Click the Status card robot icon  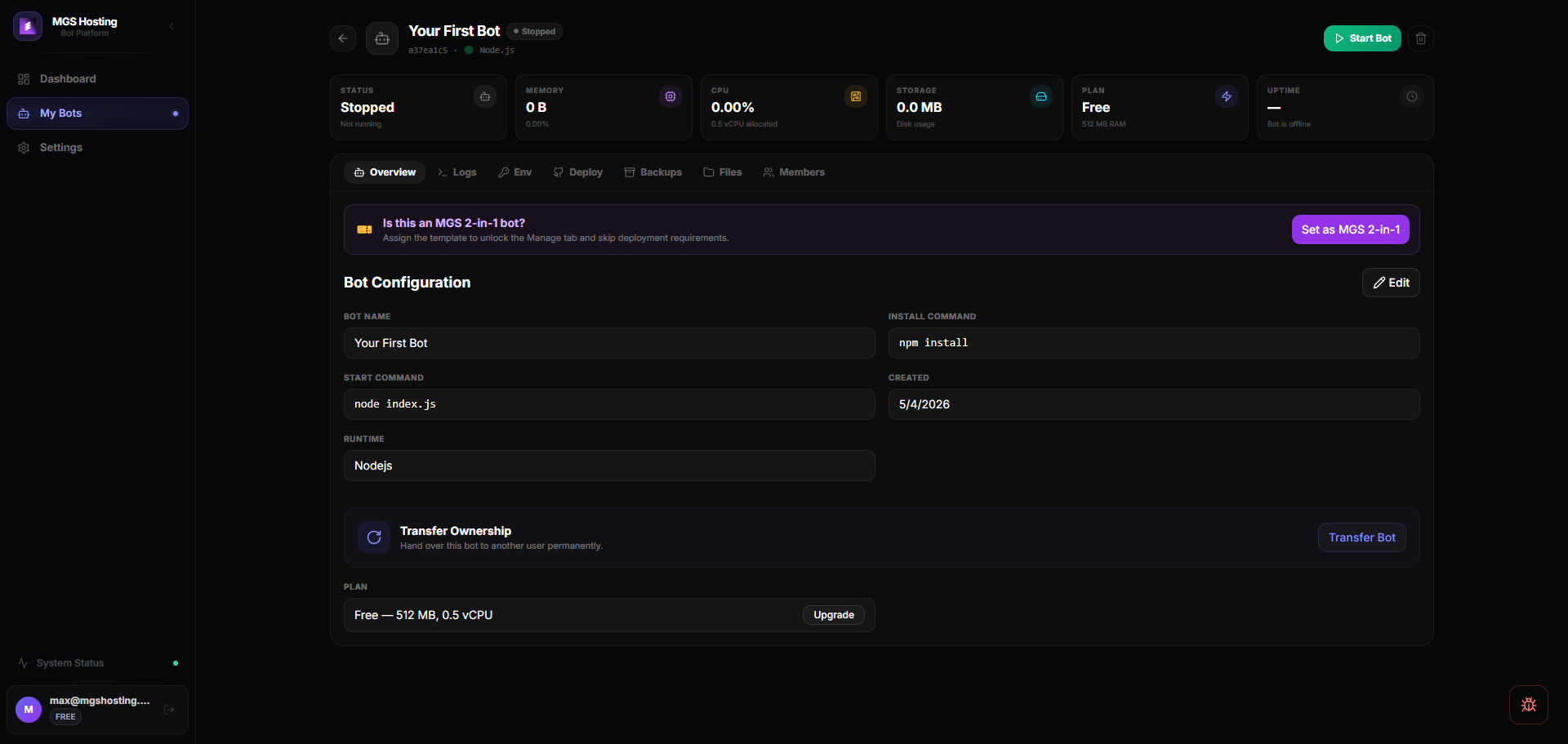coord(485,96)
